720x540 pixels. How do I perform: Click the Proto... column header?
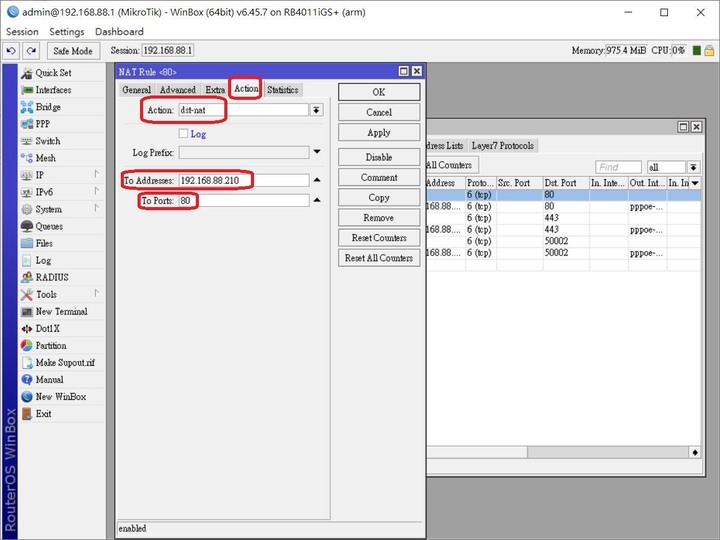(x=480, y=183)
